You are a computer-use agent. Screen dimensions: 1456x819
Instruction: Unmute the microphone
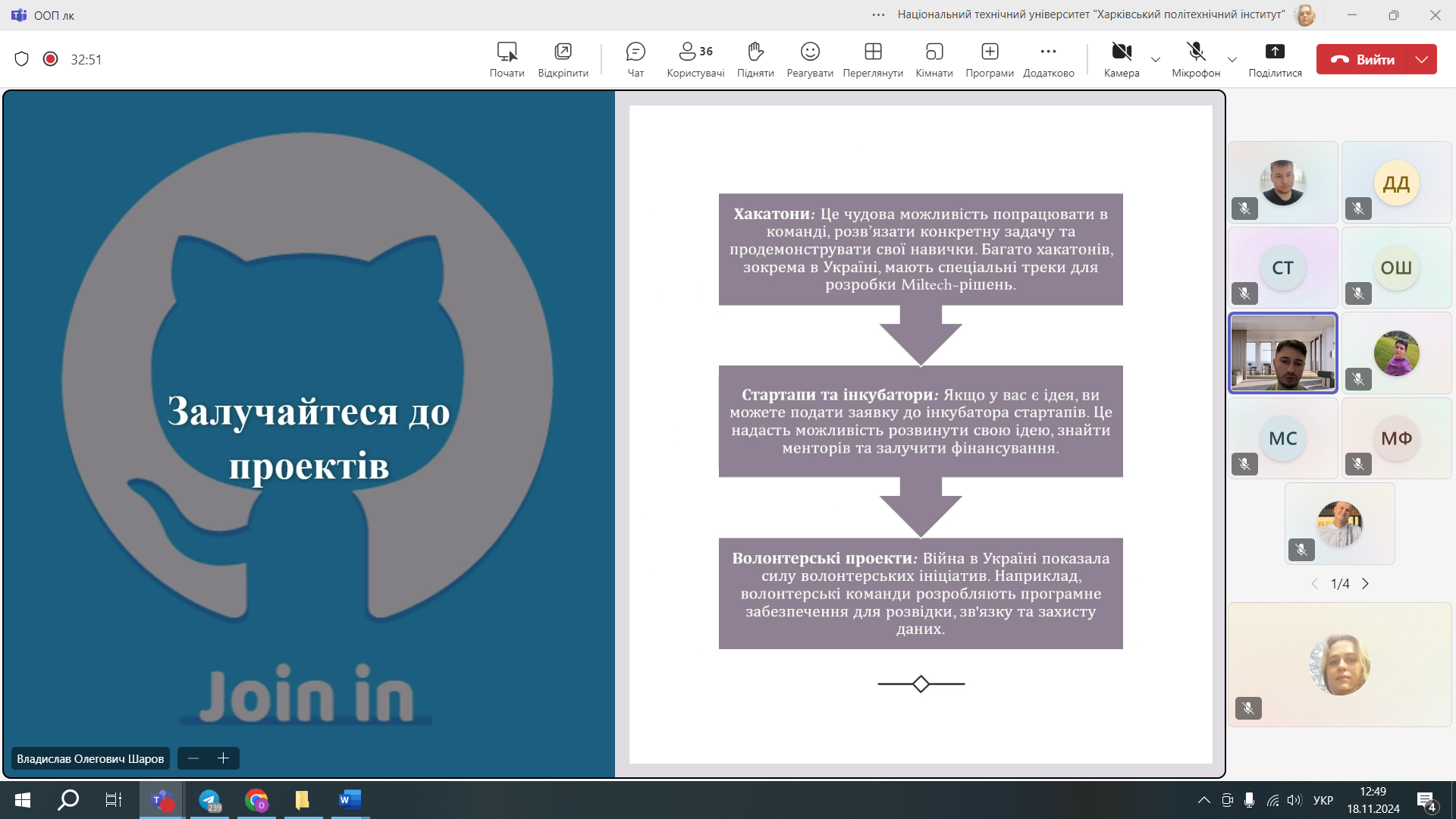(1195, 59)
